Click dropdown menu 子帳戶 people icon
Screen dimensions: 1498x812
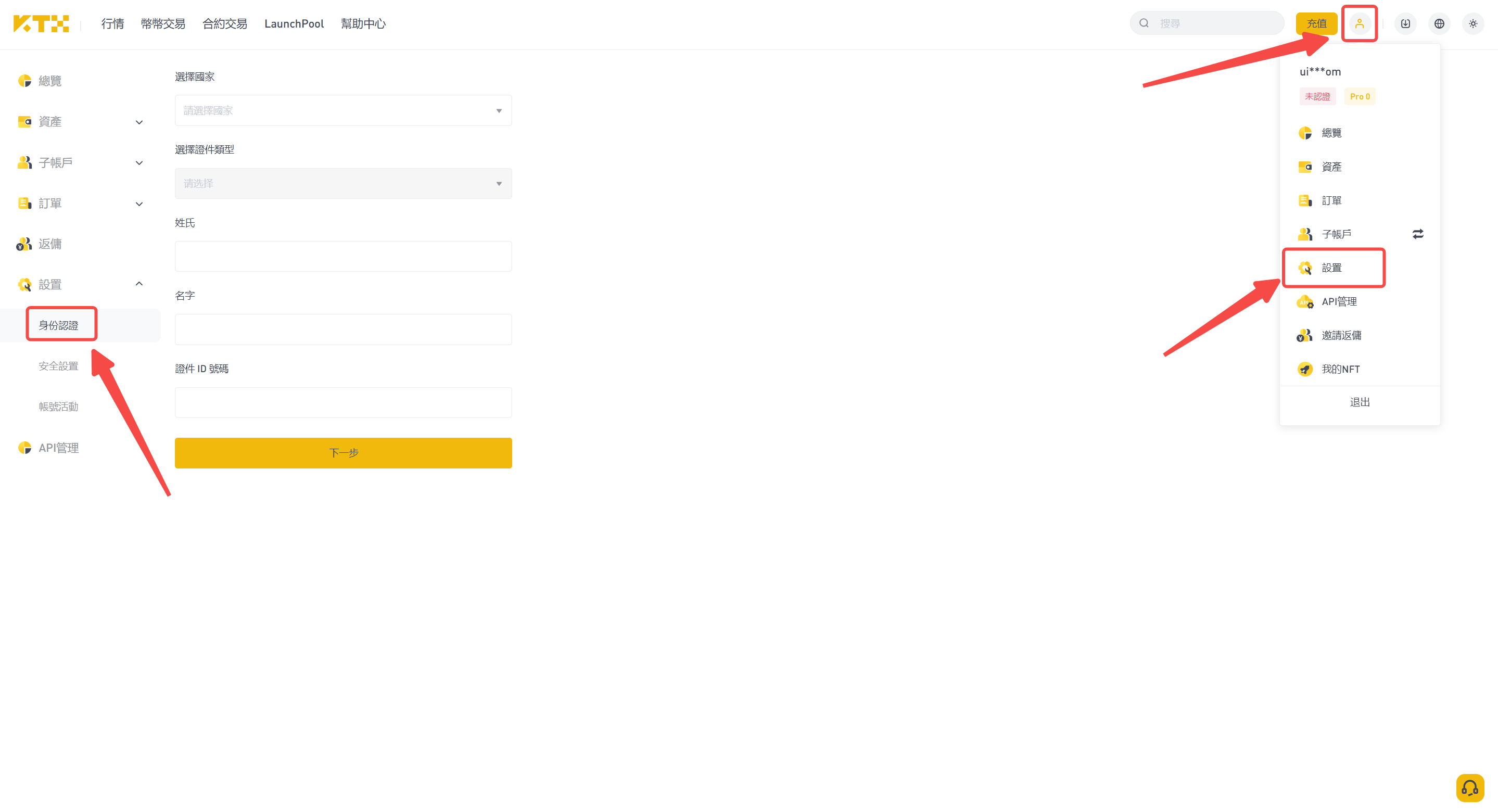(x=1304, y=234)
